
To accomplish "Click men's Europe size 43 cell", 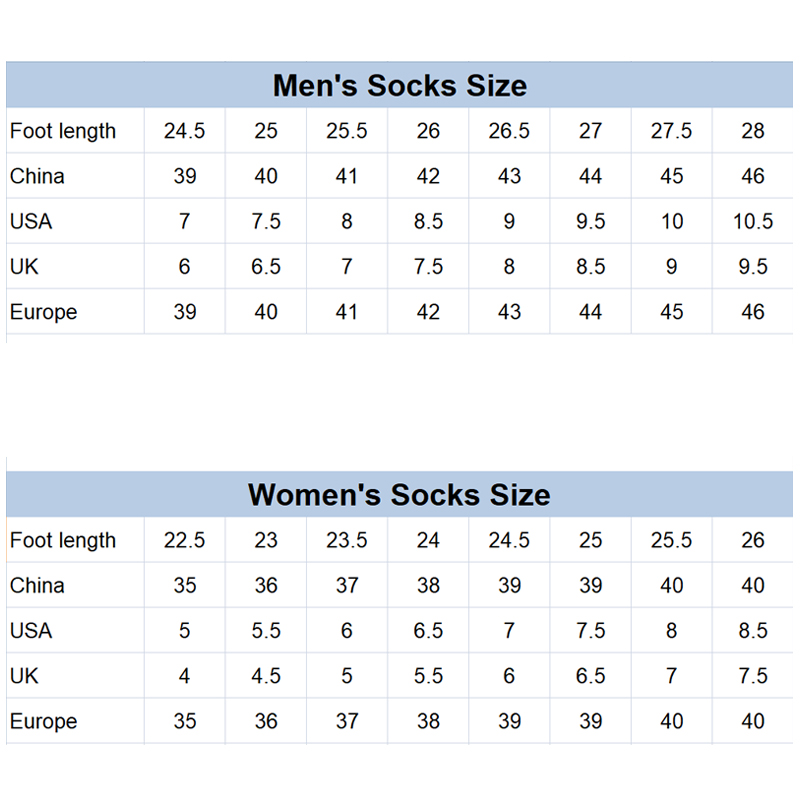I will [509, 312].
